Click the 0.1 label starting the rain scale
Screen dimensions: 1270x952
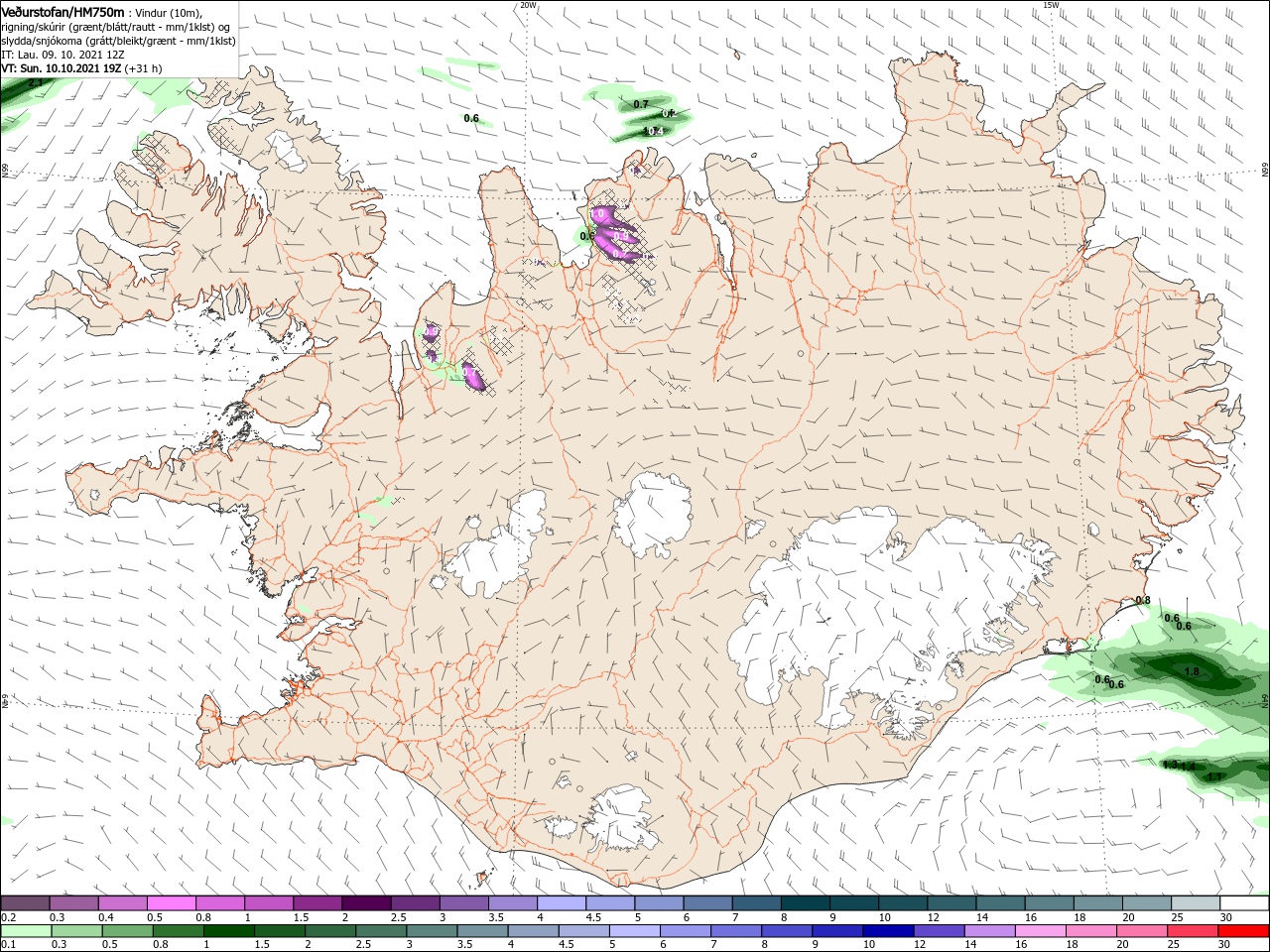click(x=9, y=945)
